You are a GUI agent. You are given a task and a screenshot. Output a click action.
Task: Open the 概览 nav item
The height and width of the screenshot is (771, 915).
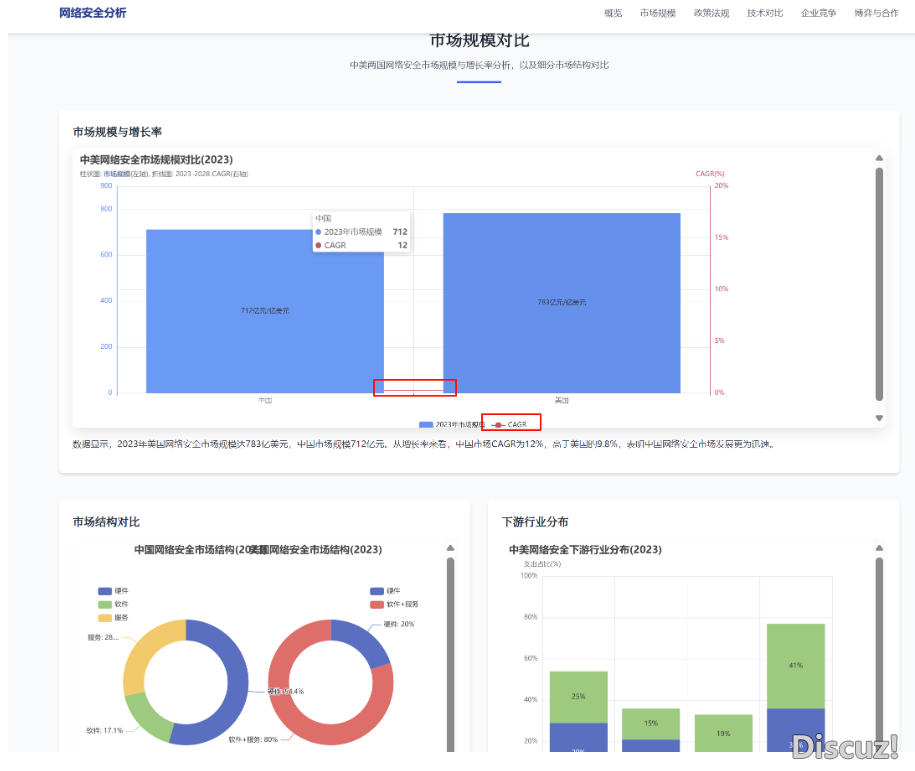(x=613, y=13)
